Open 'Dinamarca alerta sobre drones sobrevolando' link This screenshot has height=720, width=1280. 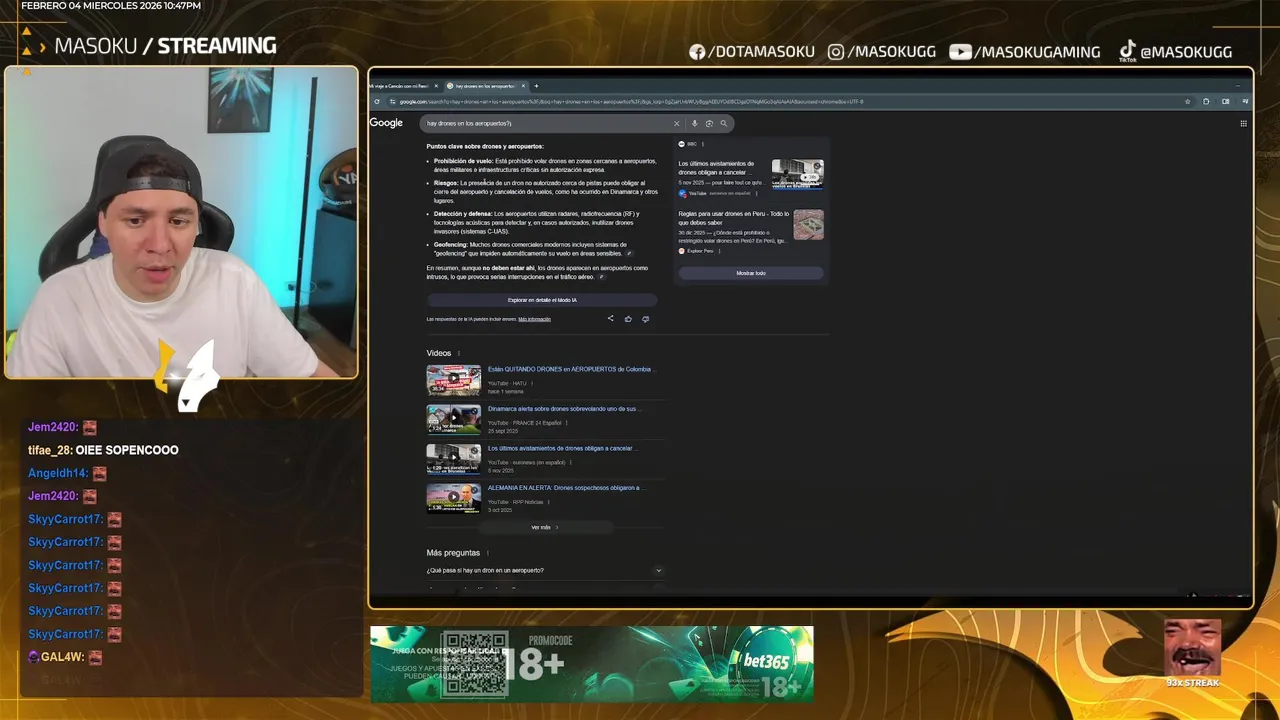[563, 409]
